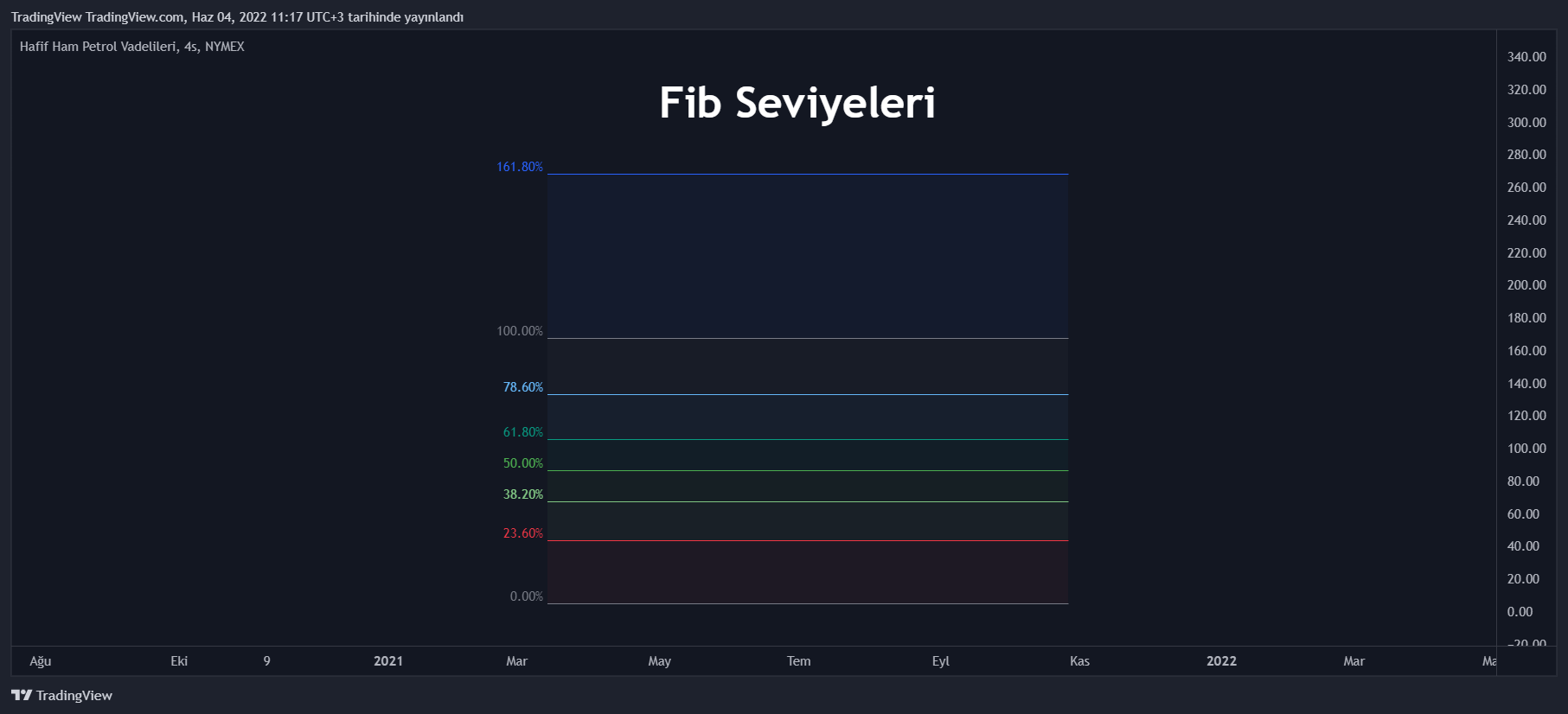
Task: Click the reddish zone between 0.00% and 23.60%
Action: pos(808,572)
